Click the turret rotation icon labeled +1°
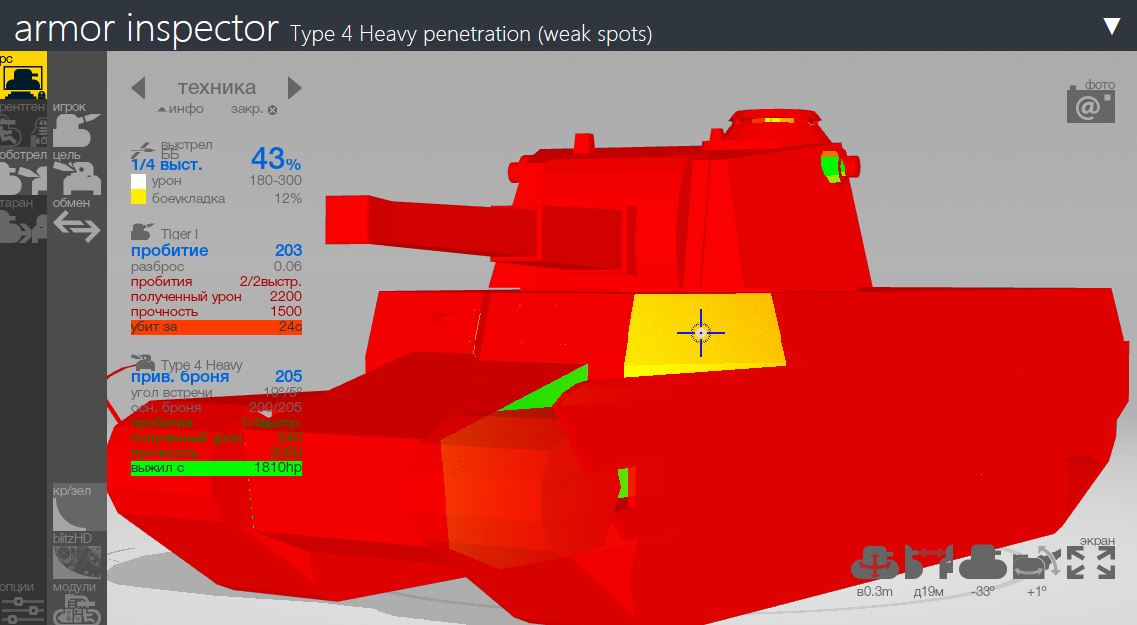 [x=1036, y=565]
